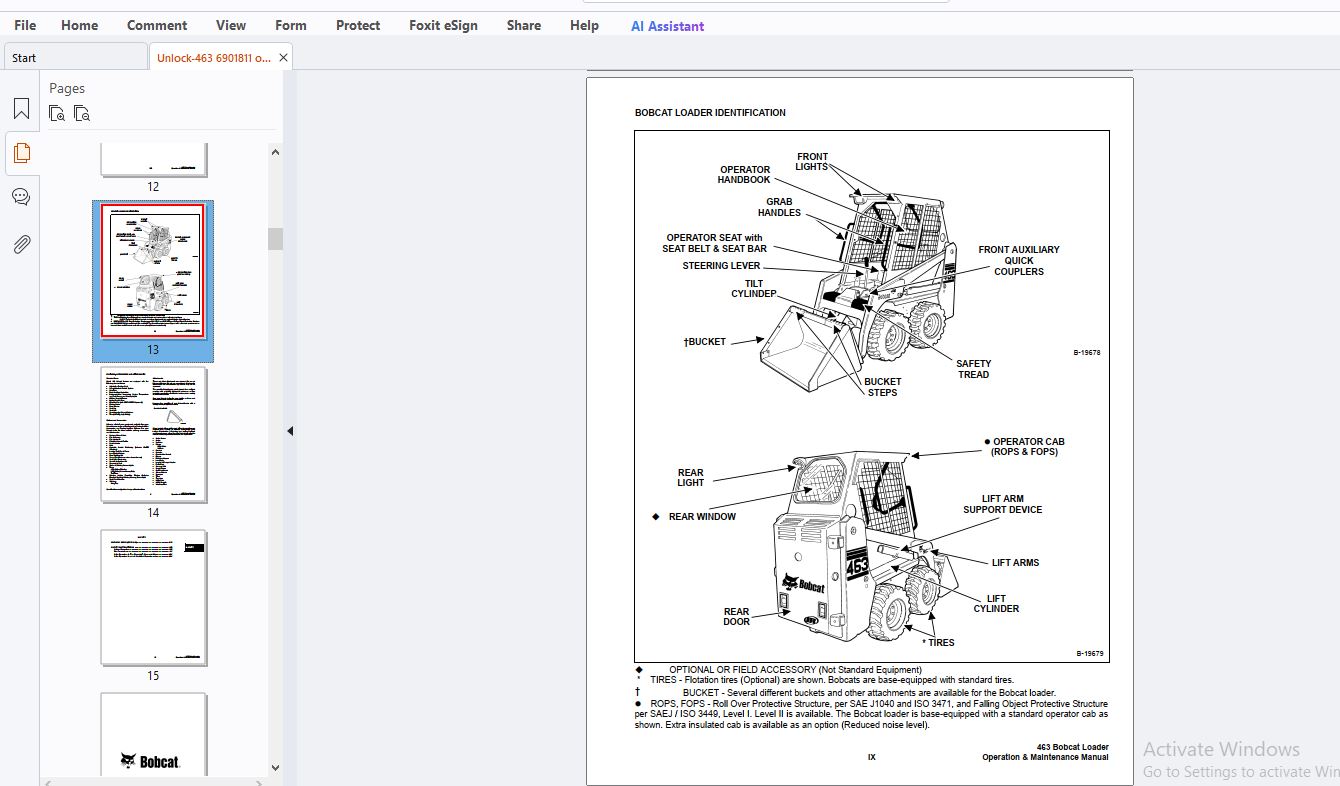Select page 14 thumbnail
The height and width of the screenshot is (786, 1340).
[x=154, y=434]
